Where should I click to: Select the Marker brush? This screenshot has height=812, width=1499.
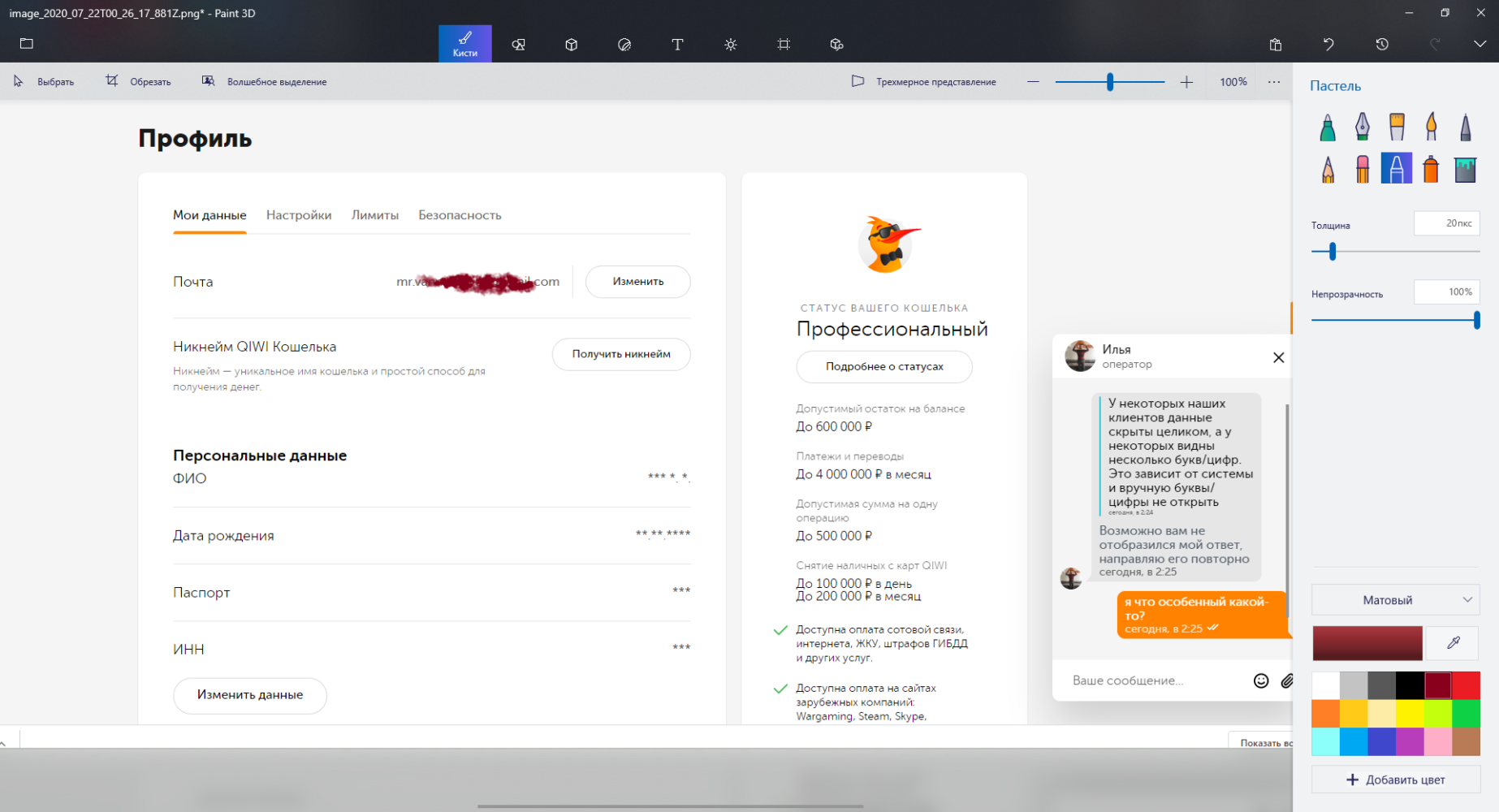[x=1327, y=127]
